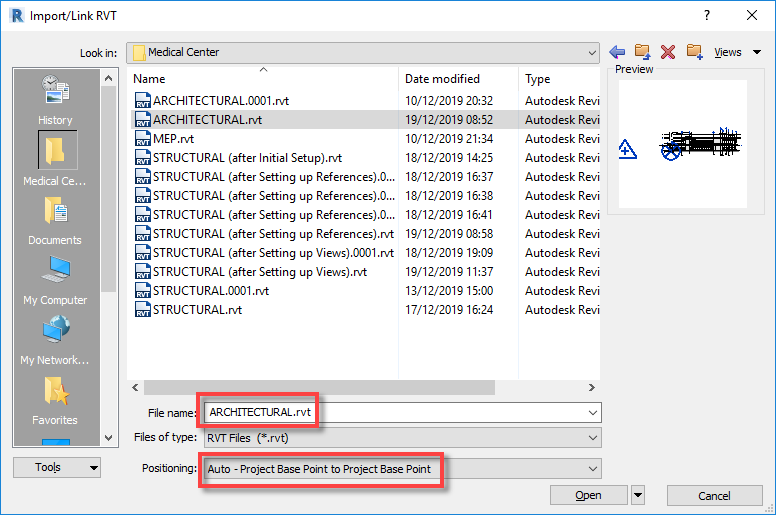Click the Open button
776x515 pixels.
[x=588, y=495]
